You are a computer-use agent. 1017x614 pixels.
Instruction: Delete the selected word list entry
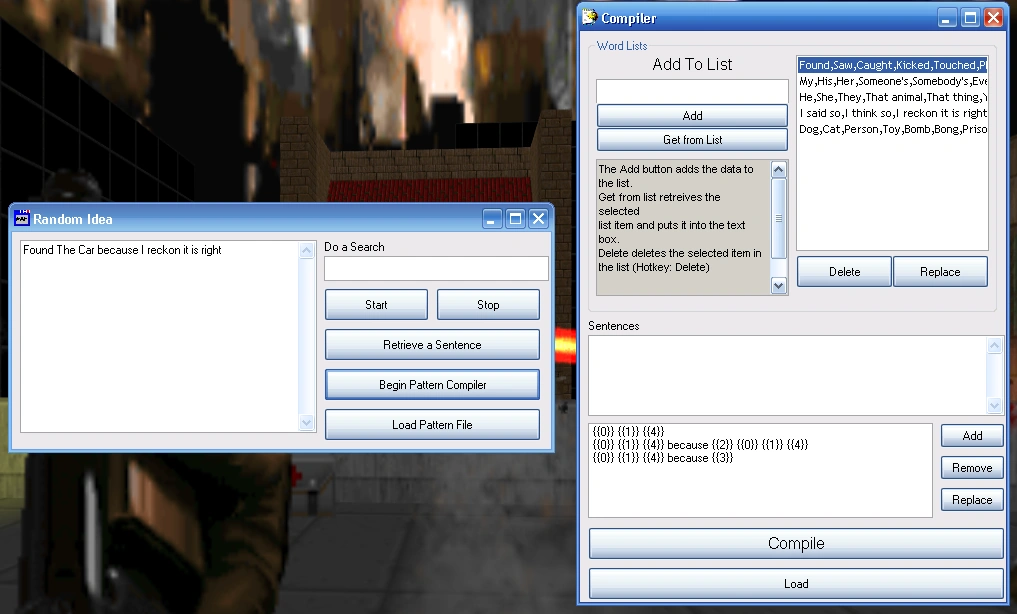tap(843, 271)
